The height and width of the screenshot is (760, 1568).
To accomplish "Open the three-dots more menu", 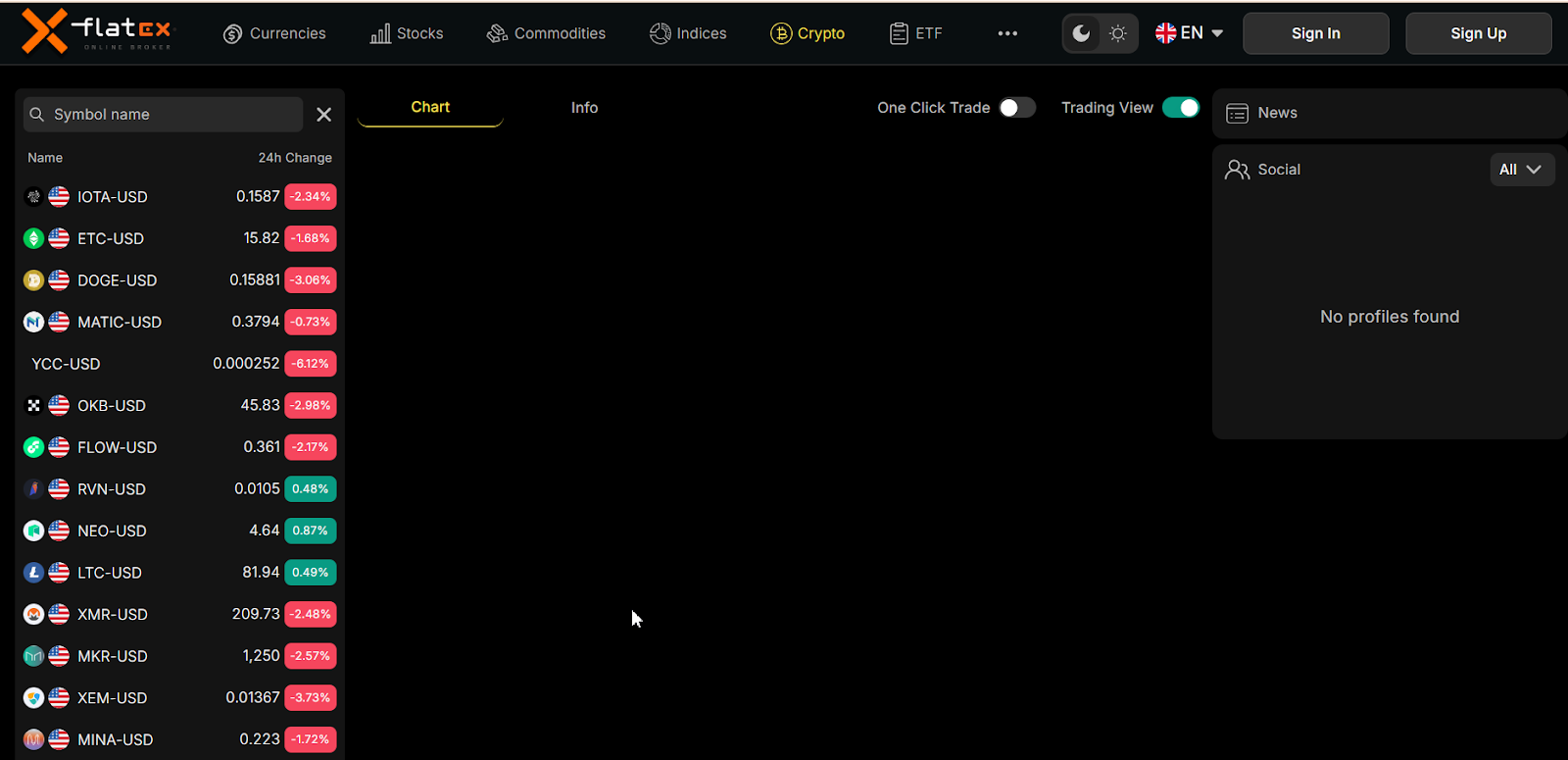I will point(1007,33).
